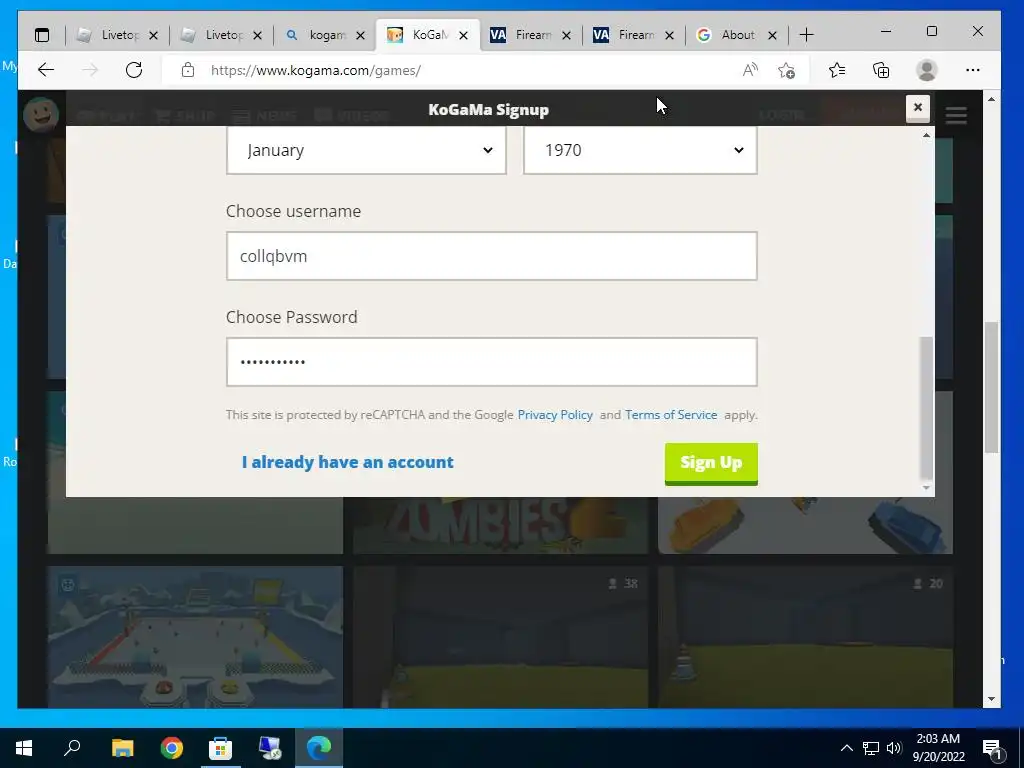Open the Windows Start menu

click(x=24, y=748)
